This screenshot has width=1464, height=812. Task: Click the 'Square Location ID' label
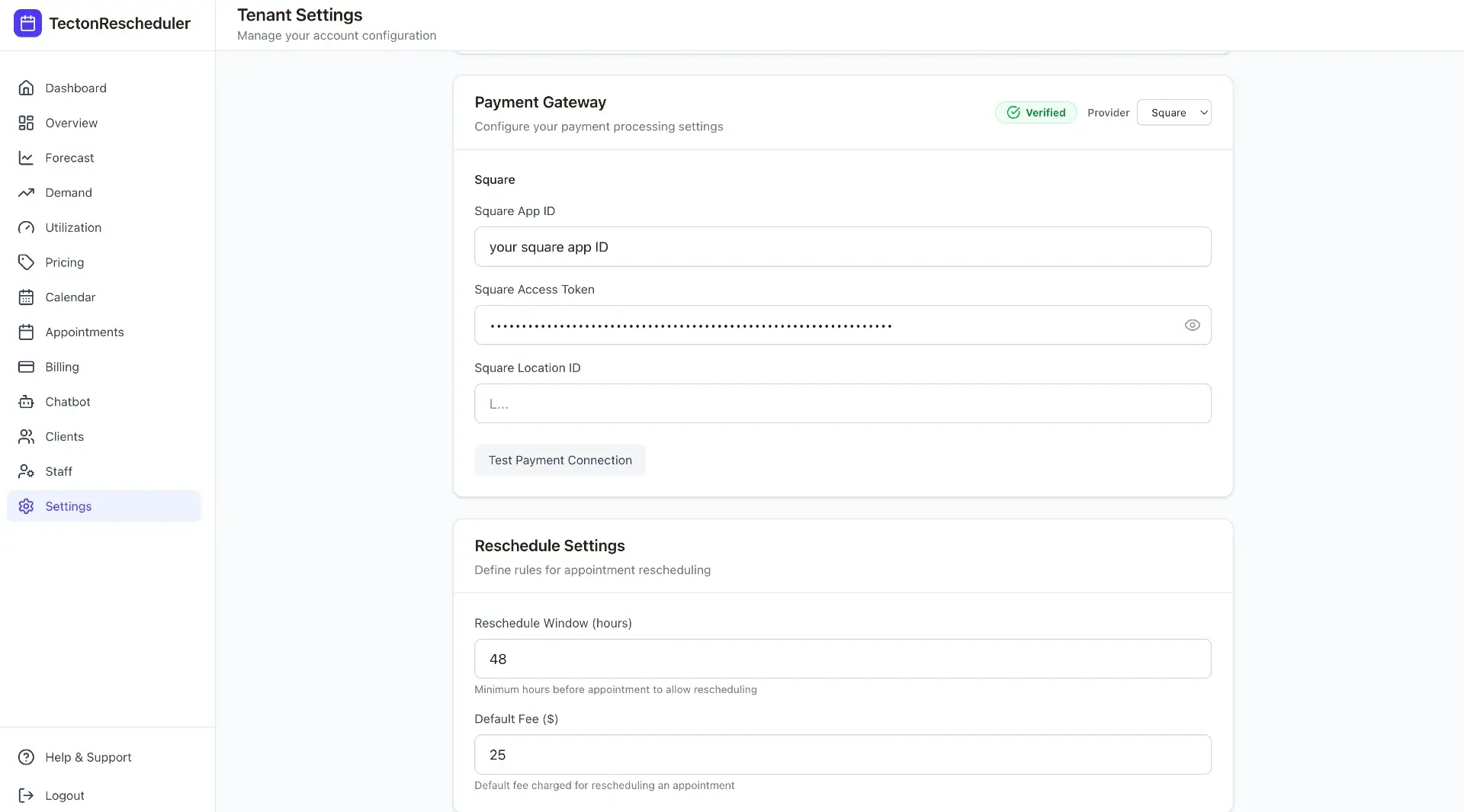pyautogui.click(x=527, y=368)
